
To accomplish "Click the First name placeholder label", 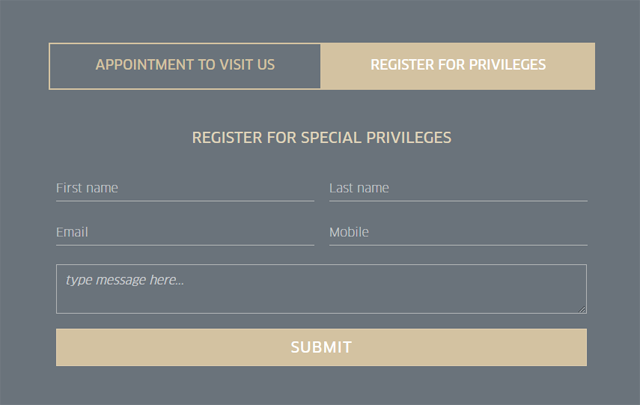I will (87, 188).
